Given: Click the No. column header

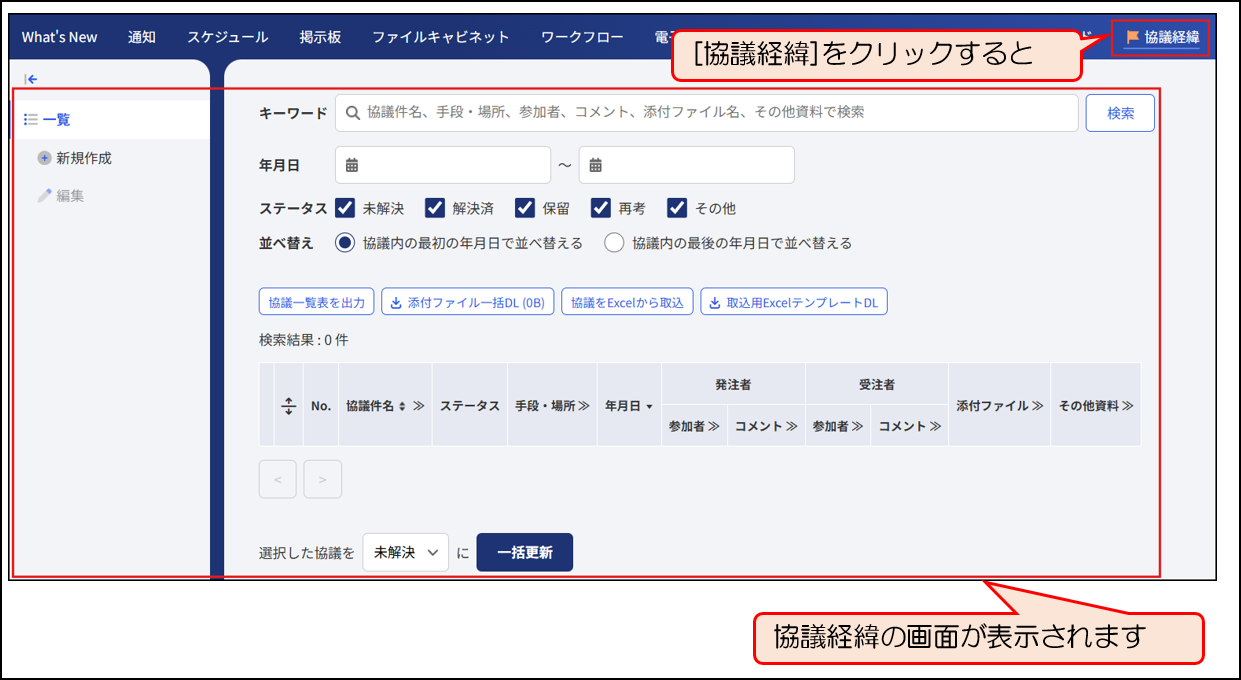Looking at the screenshot, I should pos(321,406).
